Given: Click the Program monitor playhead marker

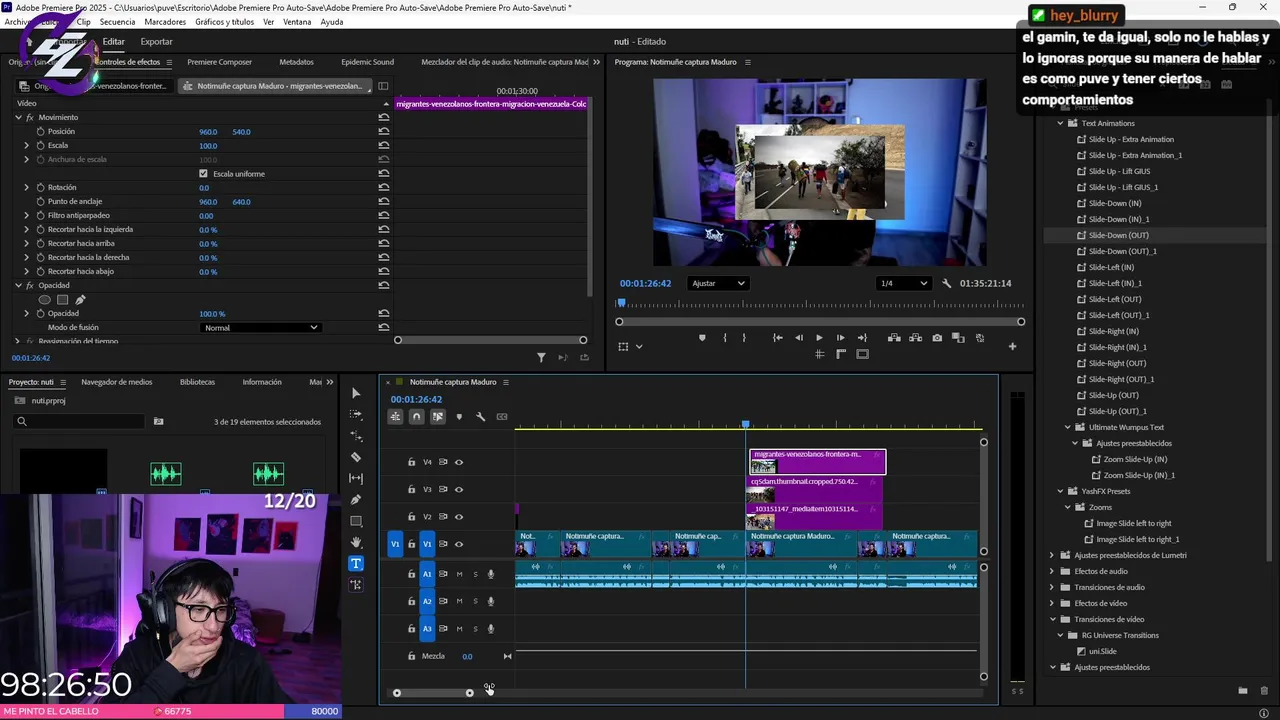Looking at the screenshot, I should [621, 303].
